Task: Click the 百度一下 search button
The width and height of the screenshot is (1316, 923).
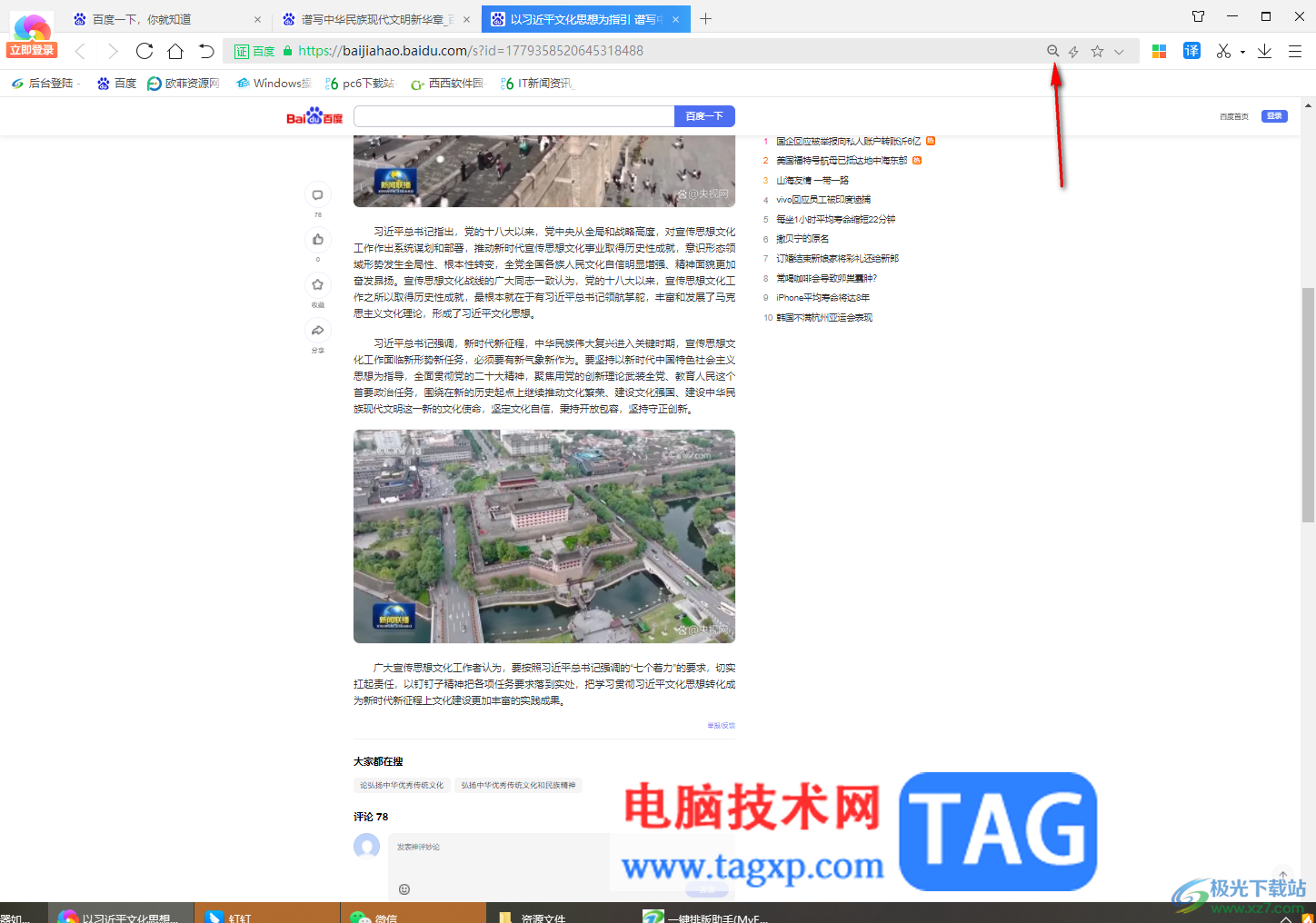Action: pos(704,116)
